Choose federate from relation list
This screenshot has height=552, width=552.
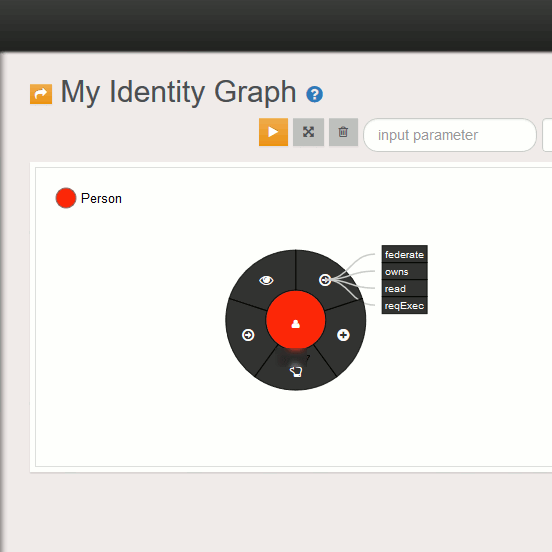(404, 254)
